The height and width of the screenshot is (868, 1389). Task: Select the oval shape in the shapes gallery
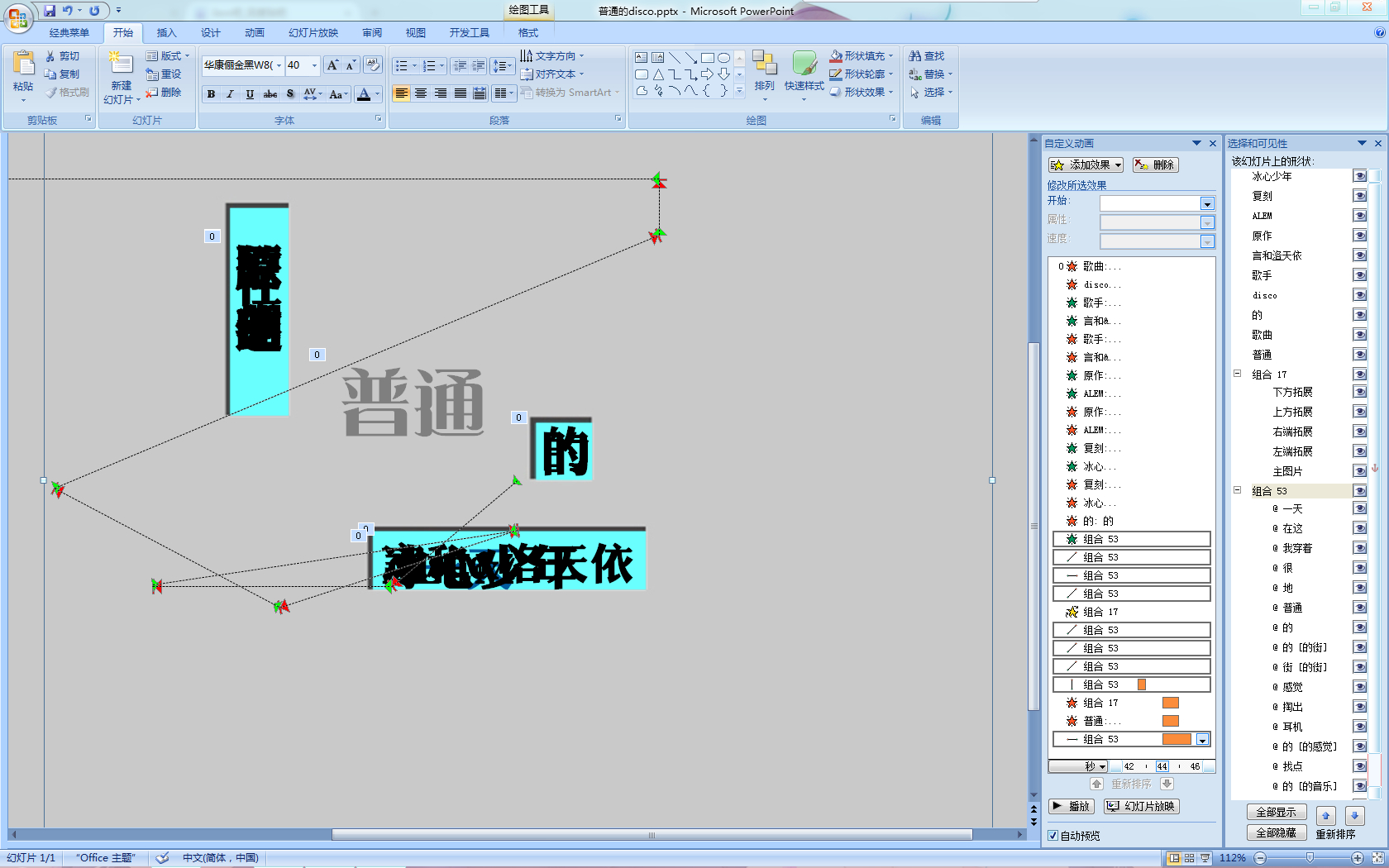724,58
